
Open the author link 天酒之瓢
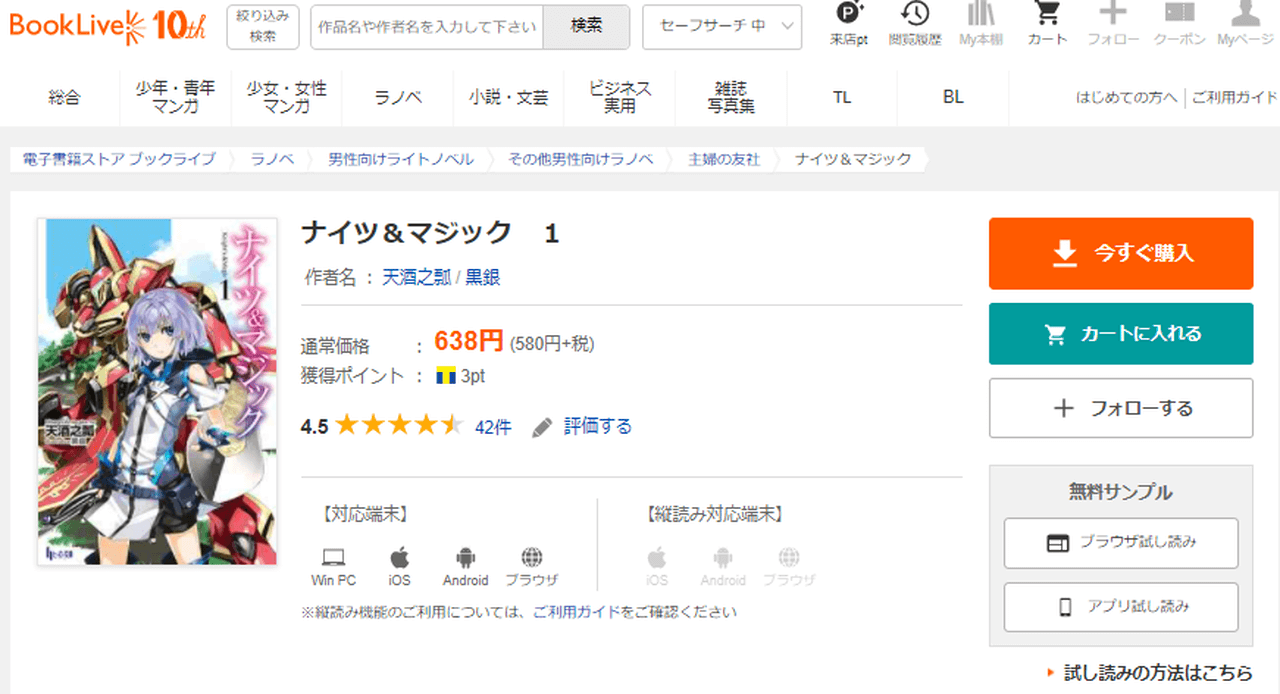click(416, 278)
